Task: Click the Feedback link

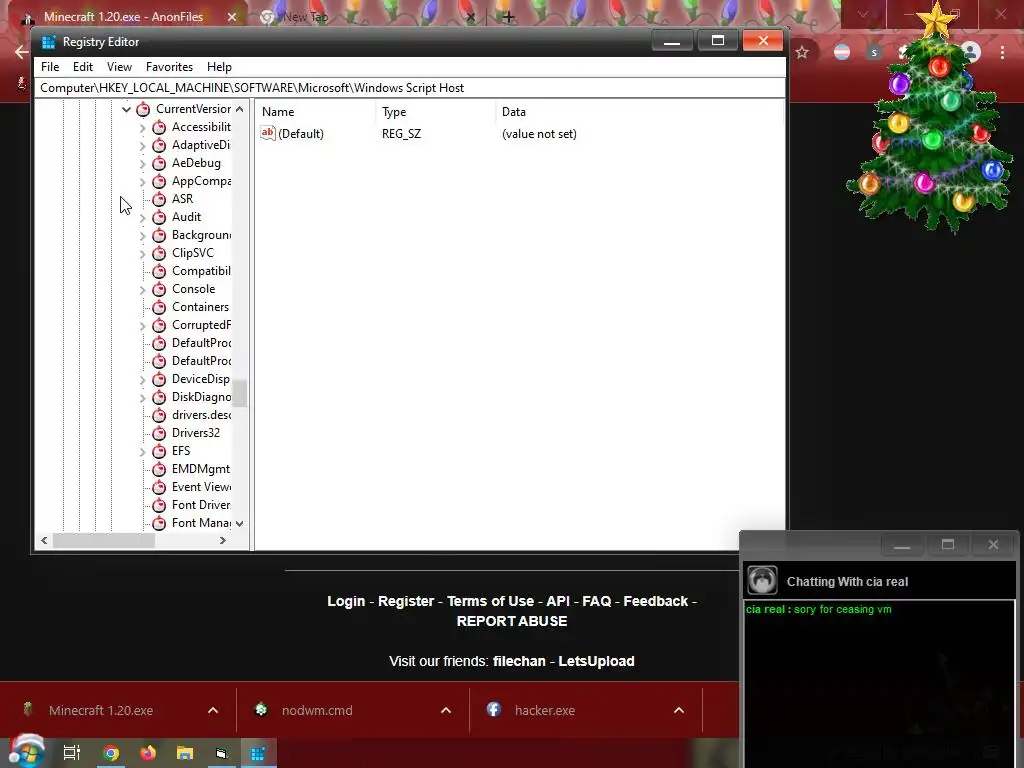Action: 656,601
